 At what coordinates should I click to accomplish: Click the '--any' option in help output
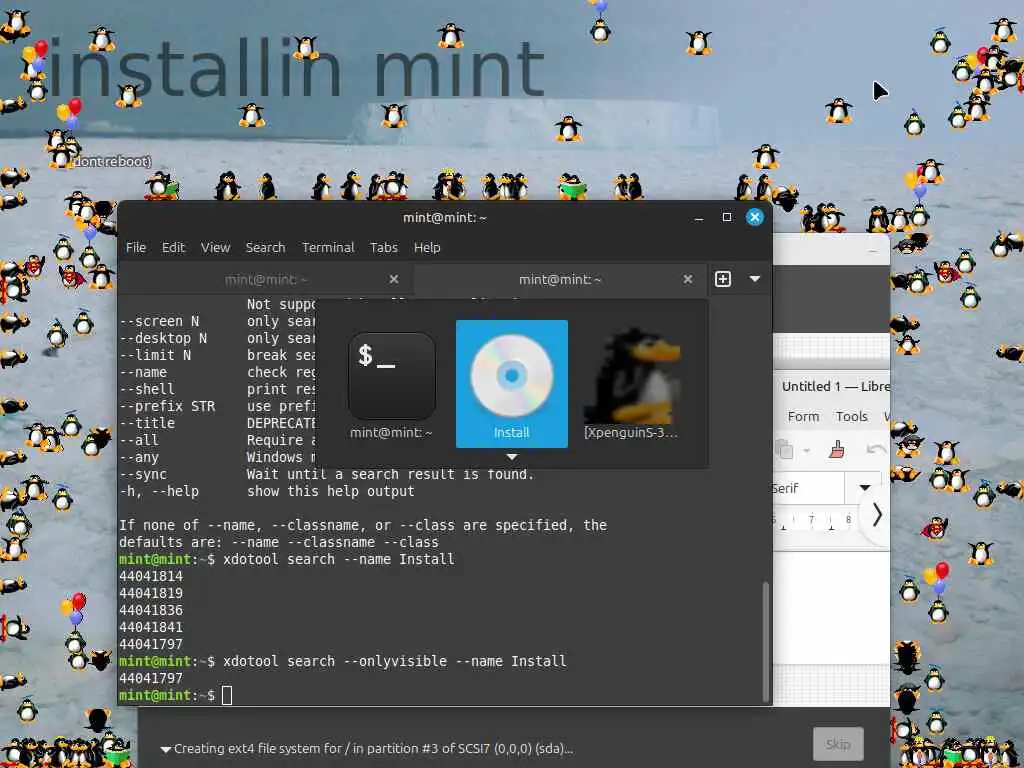point(139,457)
